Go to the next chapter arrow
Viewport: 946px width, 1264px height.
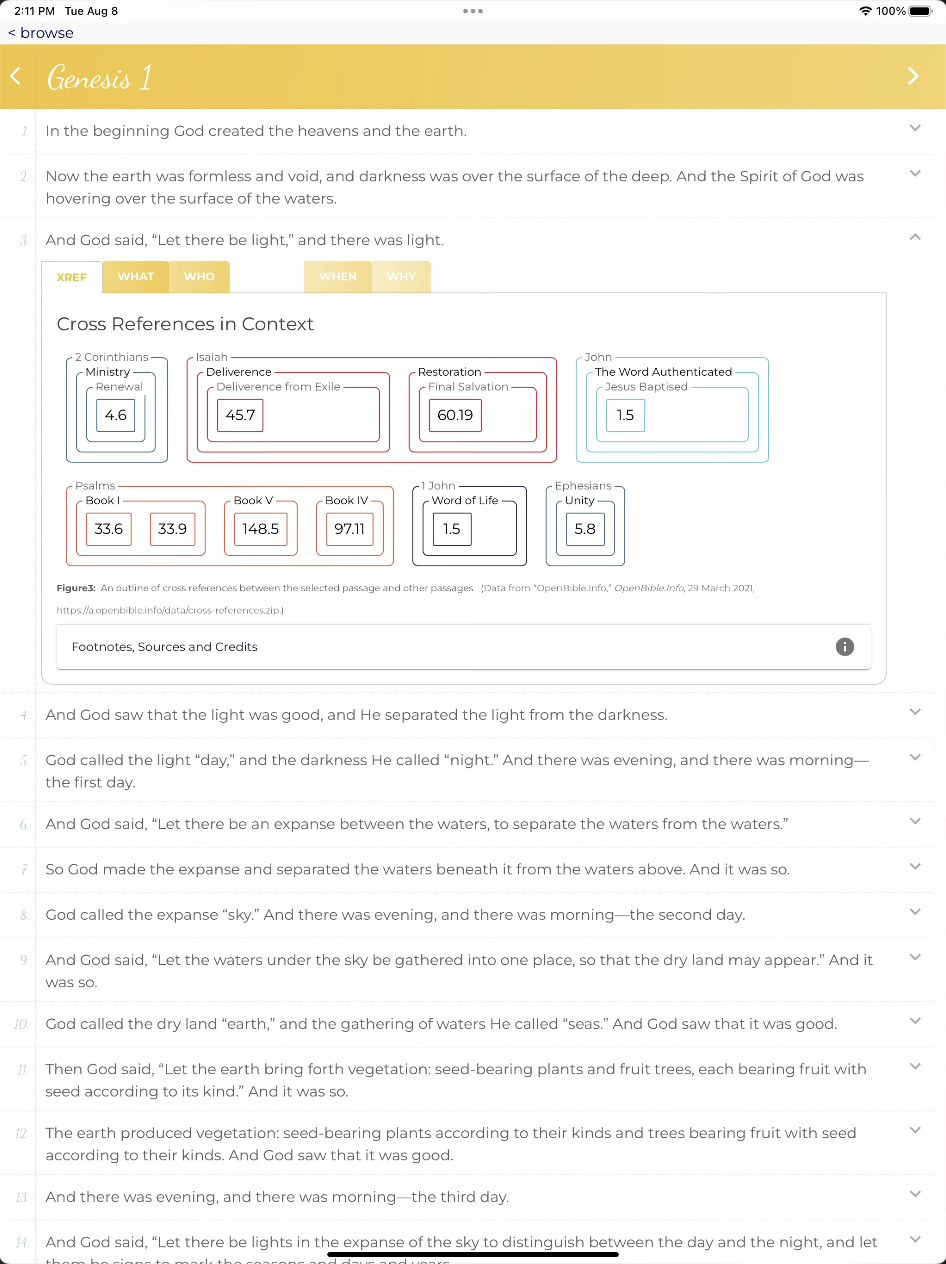912,76
